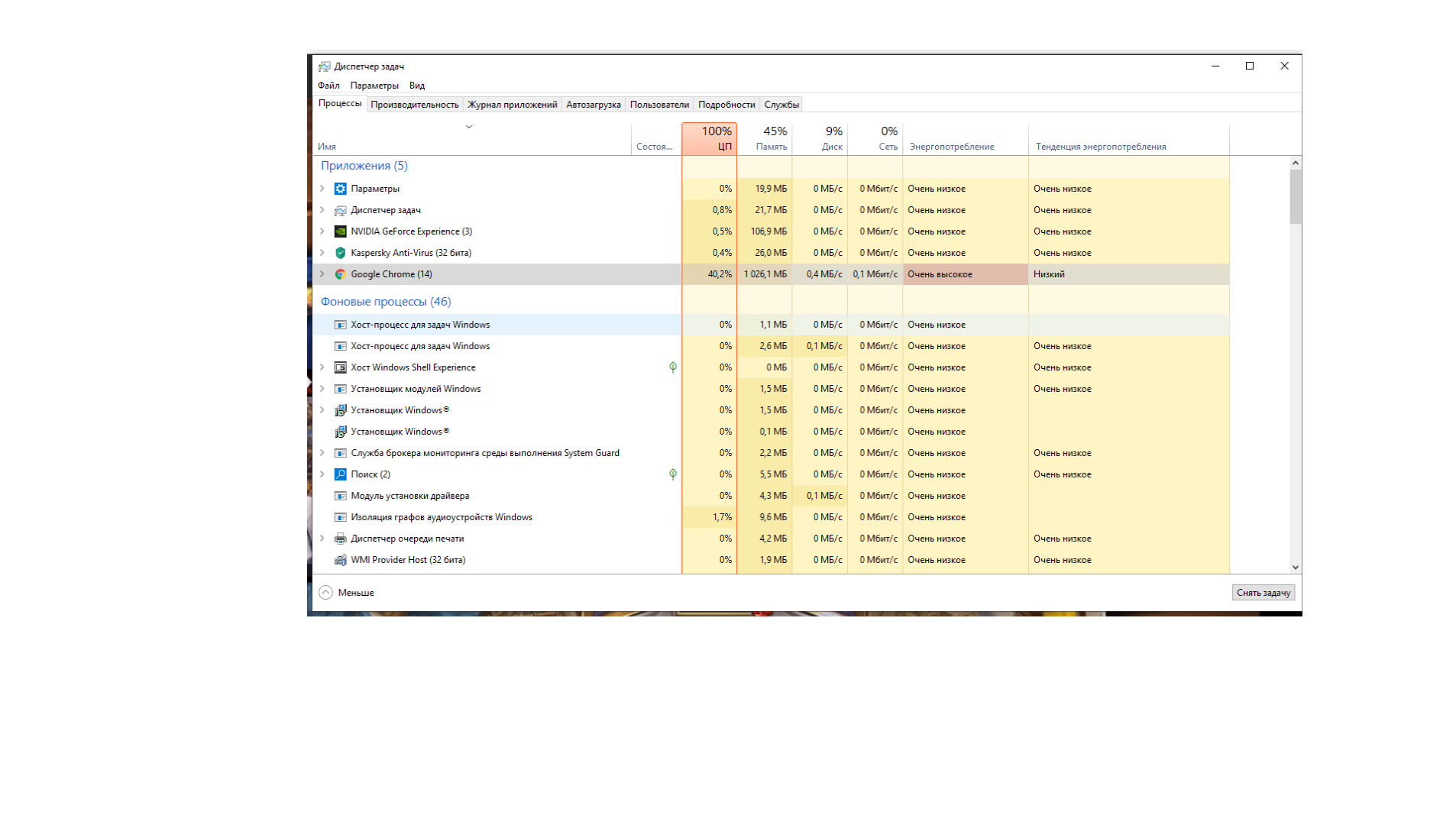1456x825 pixels.
Task: Sort by Энергопотребление column header
Action: coord(966,139)
